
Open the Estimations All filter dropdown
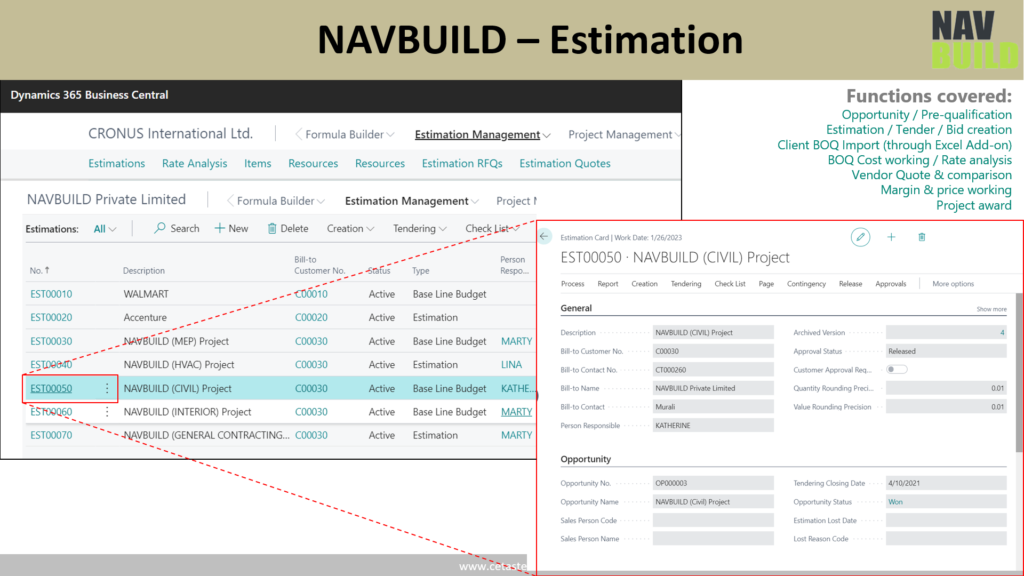[x=105, y=228]
